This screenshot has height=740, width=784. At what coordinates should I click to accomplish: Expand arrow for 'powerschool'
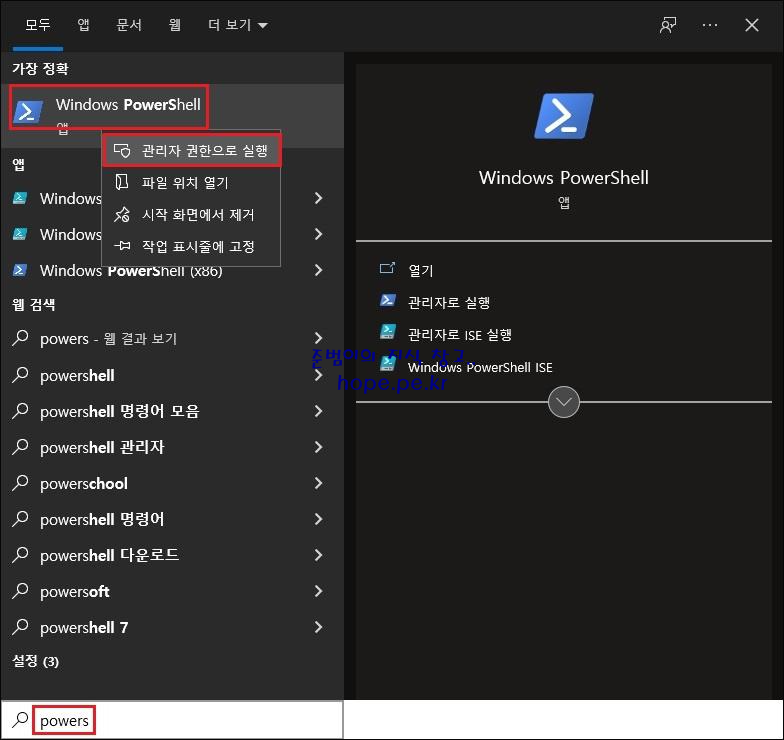[318, 484]
